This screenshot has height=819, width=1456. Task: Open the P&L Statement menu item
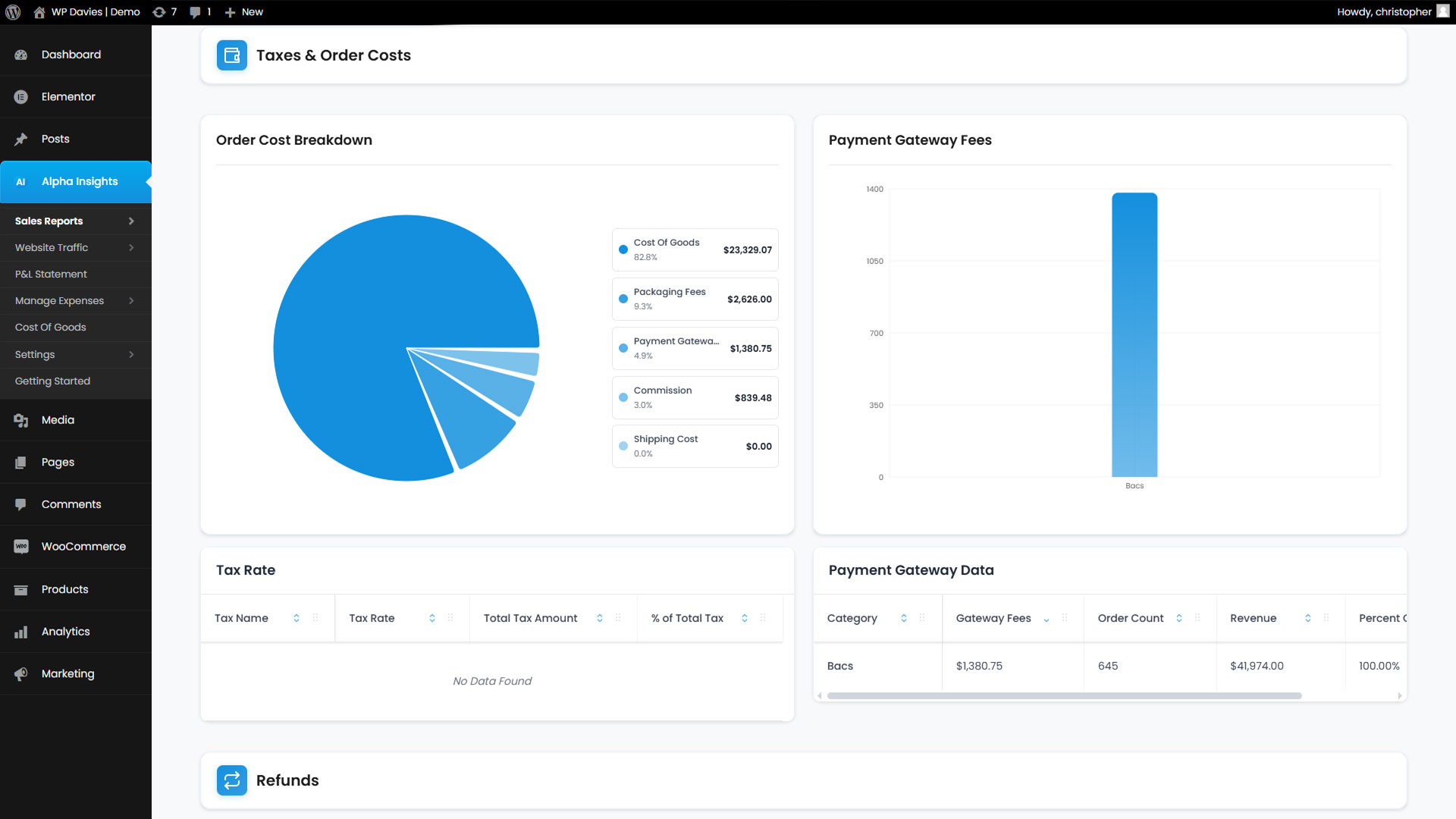(51, 275)
